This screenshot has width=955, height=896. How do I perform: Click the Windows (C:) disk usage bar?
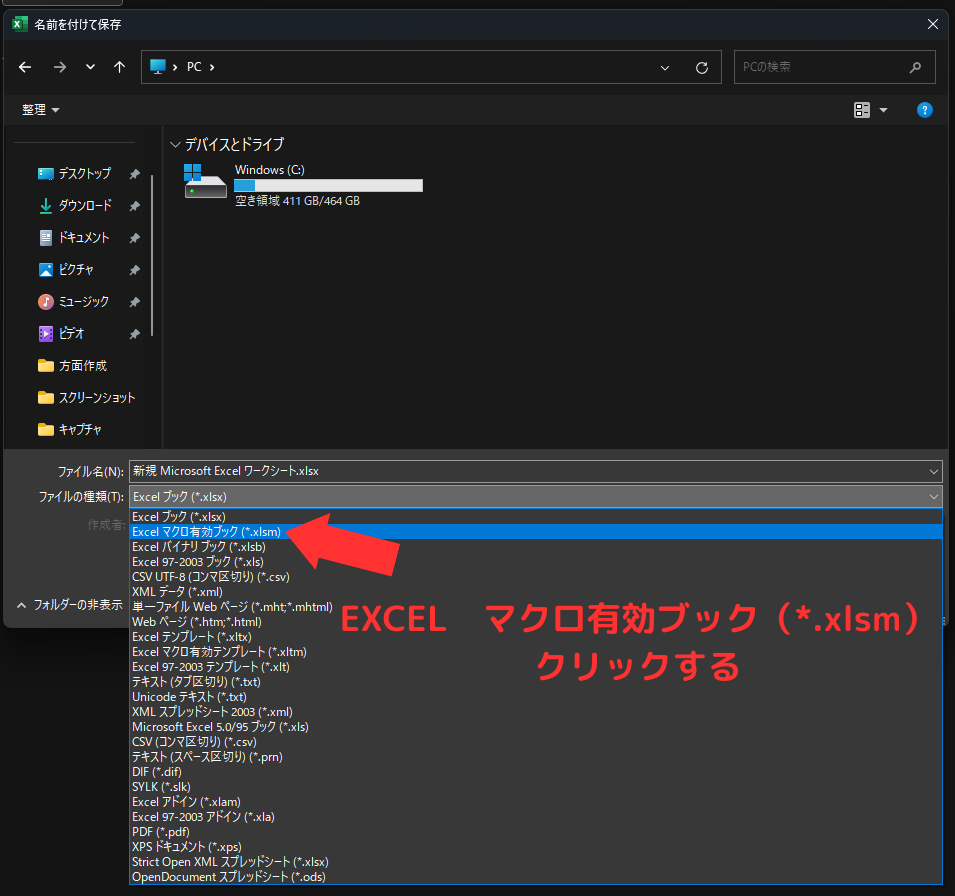(328, 185)
